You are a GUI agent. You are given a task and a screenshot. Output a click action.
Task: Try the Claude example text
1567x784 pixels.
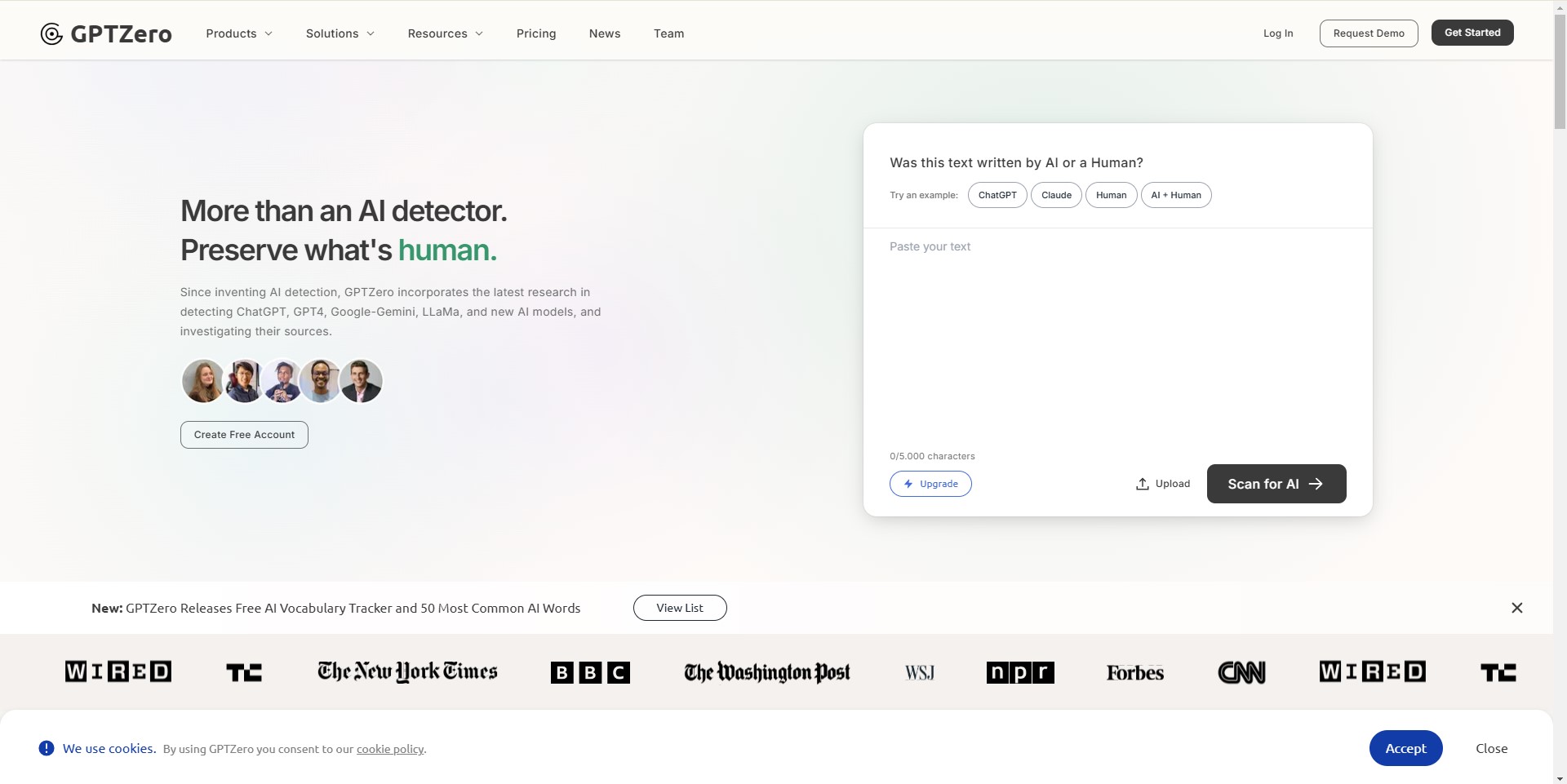tap(1056, 195)
